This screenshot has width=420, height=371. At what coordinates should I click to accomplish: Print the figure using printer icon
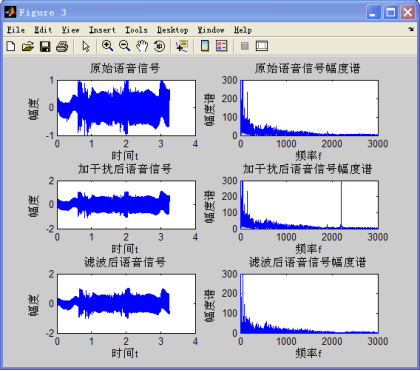tap(62, 46)
